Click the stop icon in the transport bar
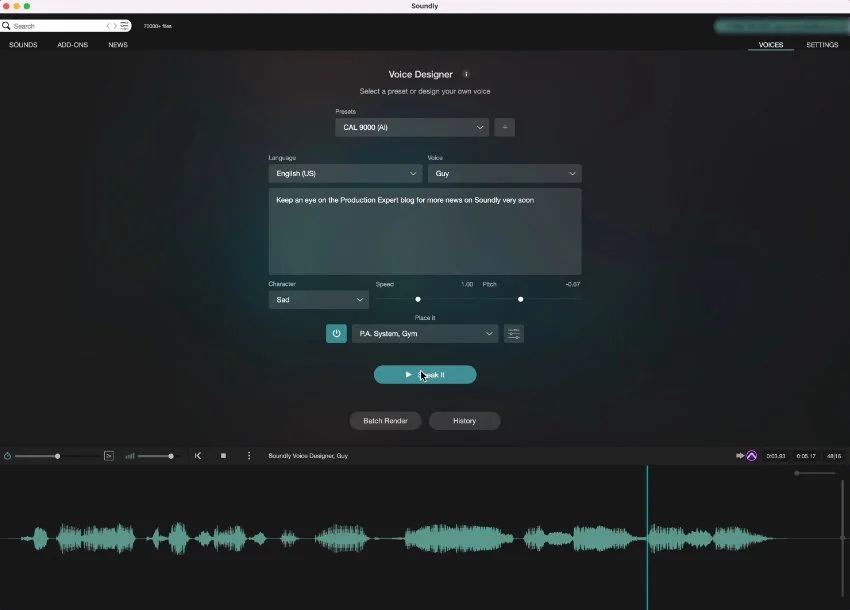The width and height of the screenshot is (850, 610). tap(223, 455)
